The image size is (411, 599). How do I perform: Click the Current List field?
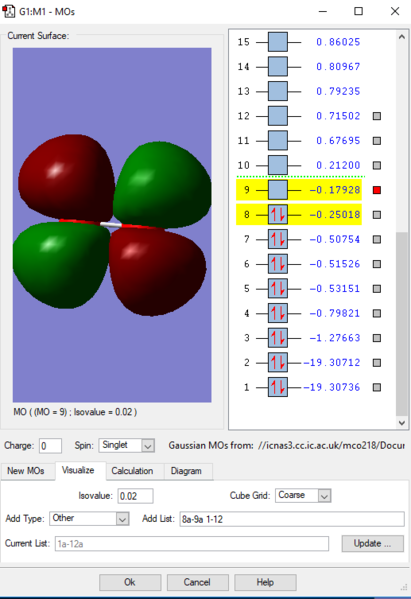pyautogui.click(x=192, y=544)
